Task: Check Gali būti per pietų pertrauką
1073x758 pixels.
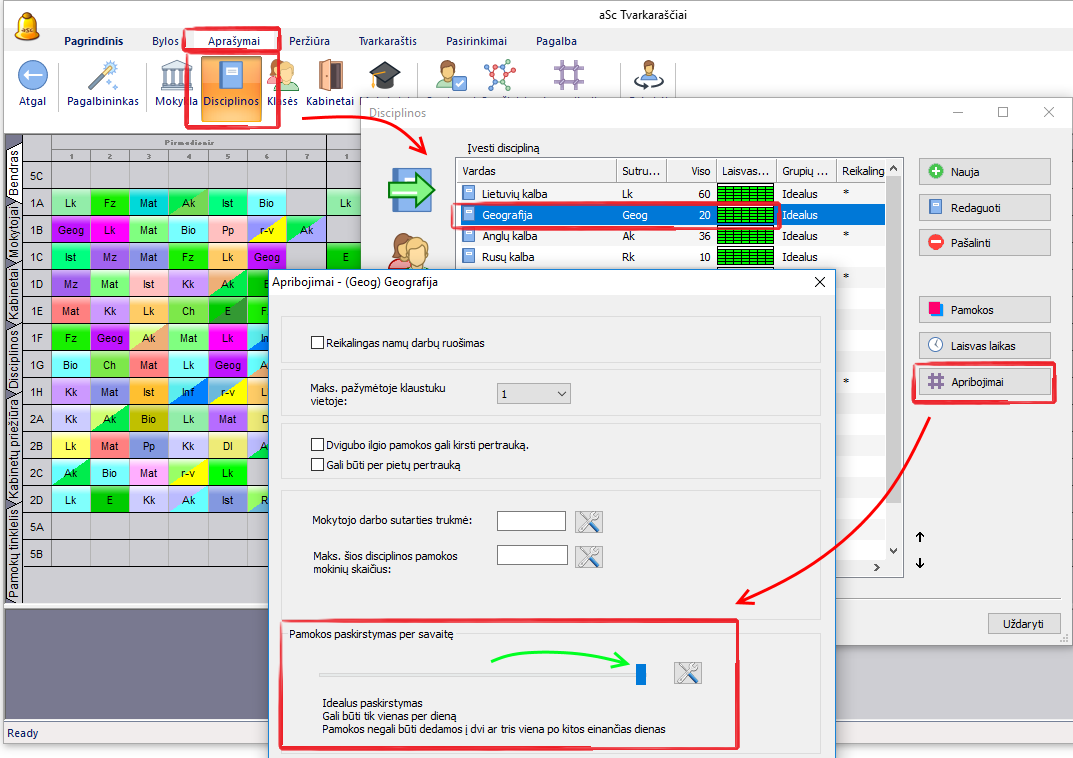Action: (318, 465)
